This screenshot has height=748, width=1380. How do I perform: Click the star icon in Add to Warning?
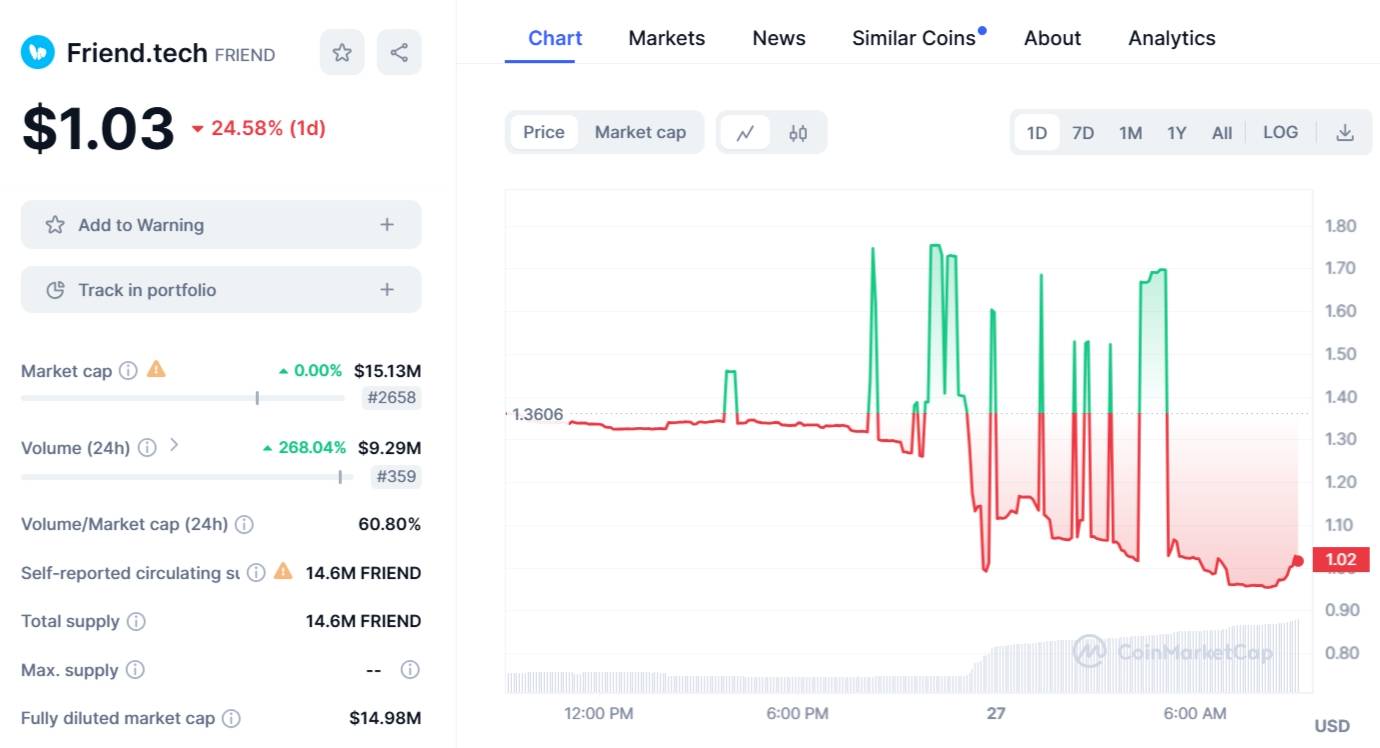(55, 225)
